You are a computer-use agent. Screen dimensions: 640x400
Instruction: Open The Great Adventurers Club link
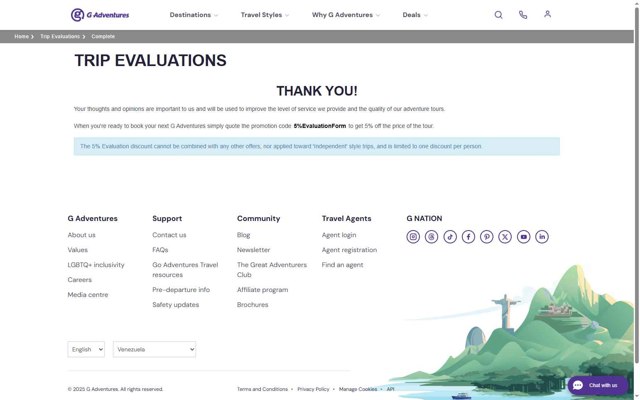272,270
